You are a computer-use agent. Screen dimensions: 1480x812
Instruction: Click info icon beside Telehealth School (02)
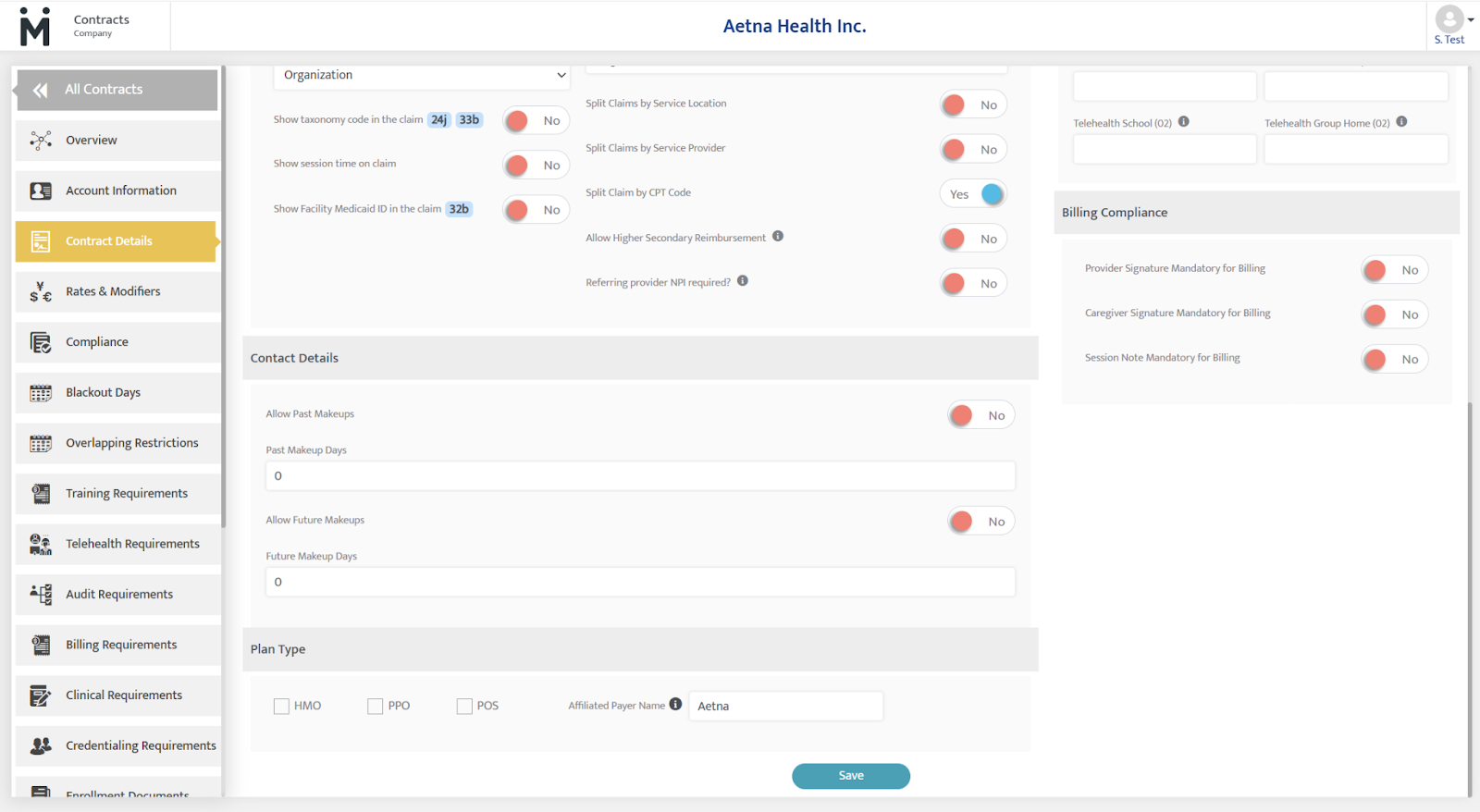click(x=1184, y=122)
